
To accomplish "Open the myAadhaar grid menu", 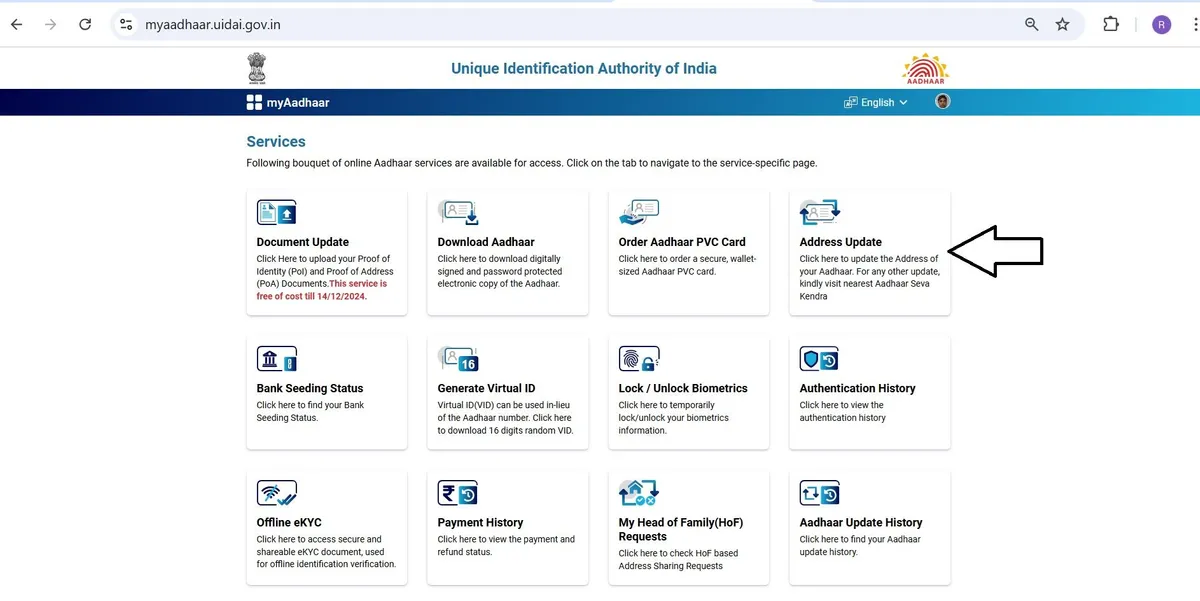I will (254, 102).
